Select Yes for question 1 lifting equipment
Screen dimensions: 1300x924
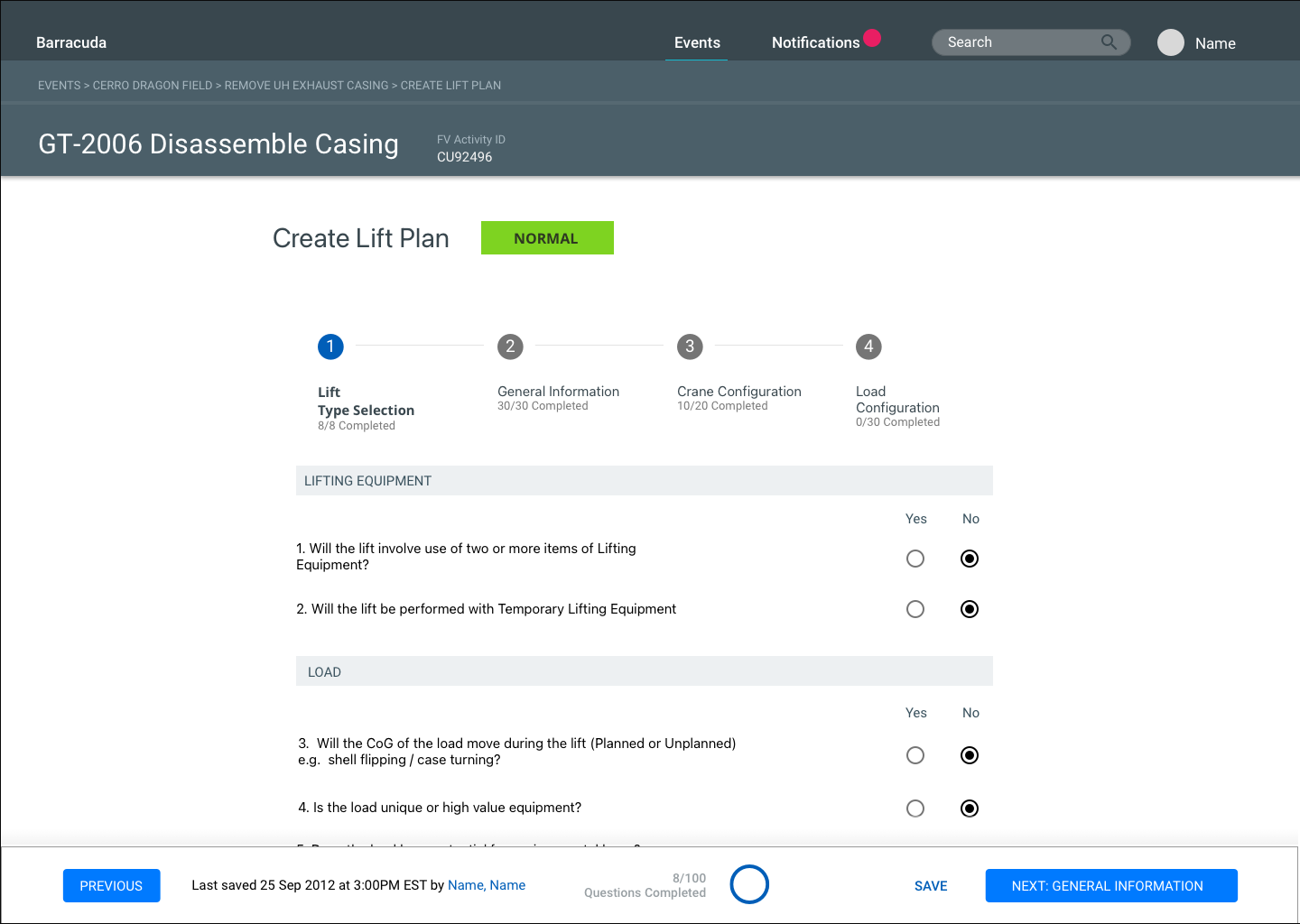915,559
